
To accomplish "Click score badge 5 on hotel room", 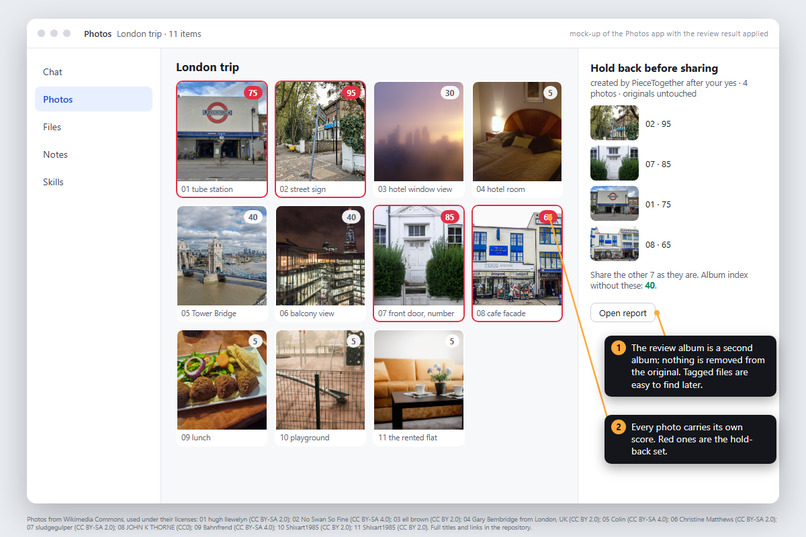I will pos(551,93).
